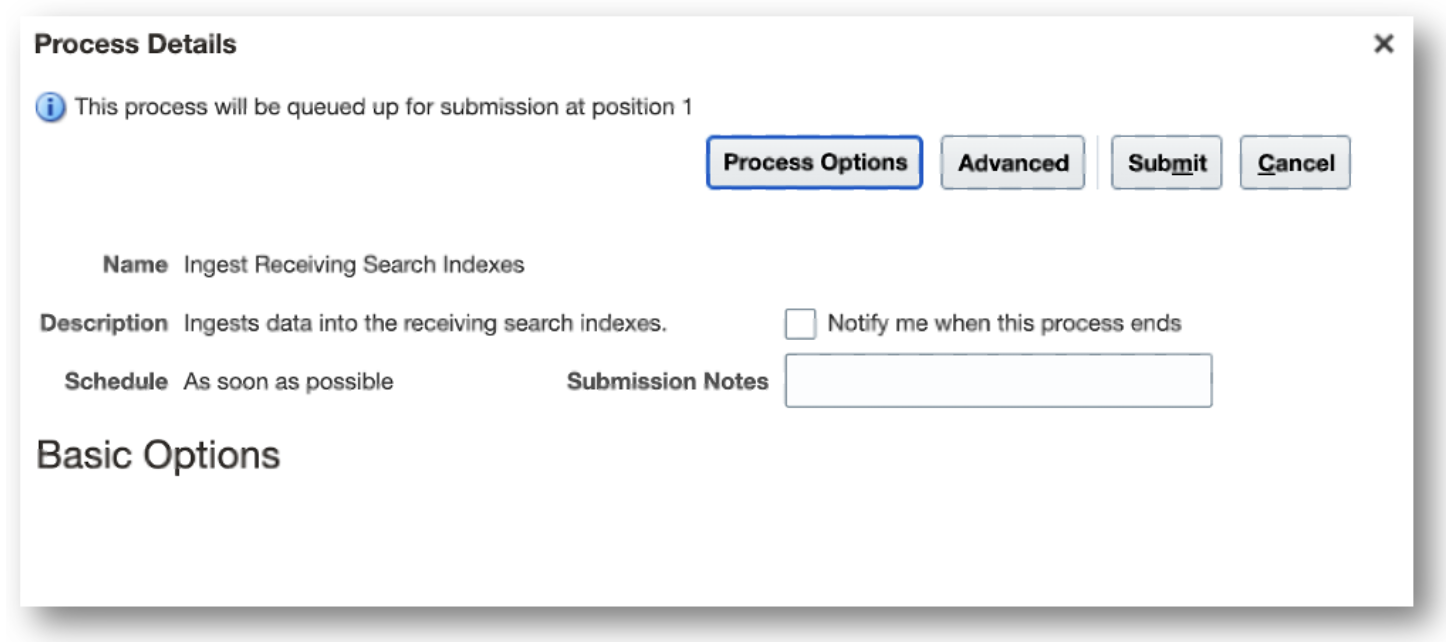
Task: Click the queued for submission info message
Action: click(x=383, y=107)
